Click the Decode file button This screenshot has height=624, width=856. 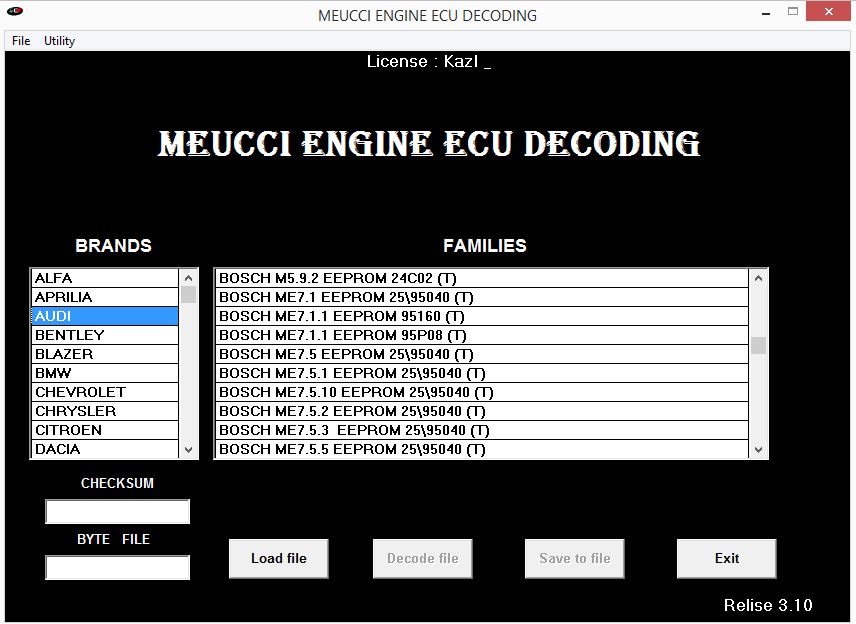point(423,558)
